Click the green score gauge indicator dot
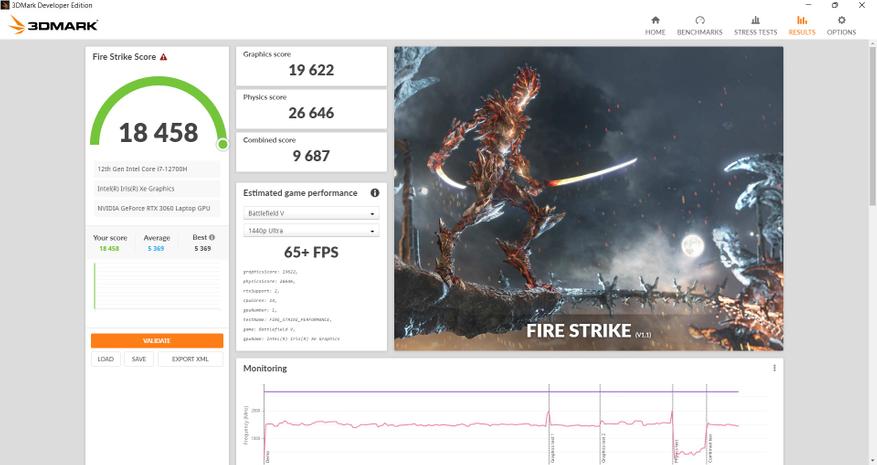Image resolution: width=877 pixels, height=465 pixels. pos(223,144)
